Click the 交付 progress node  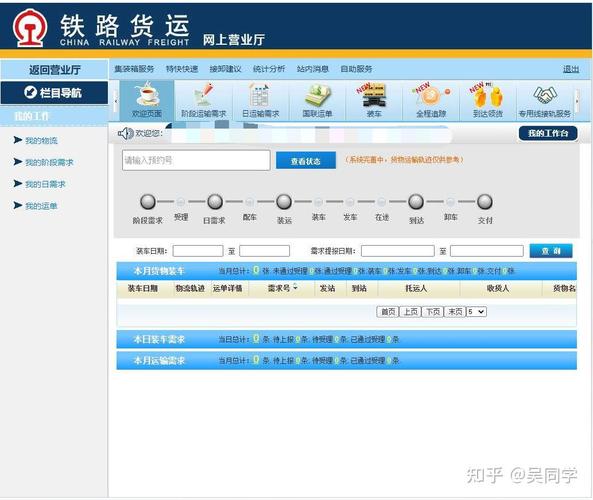[x=485, y=202]
